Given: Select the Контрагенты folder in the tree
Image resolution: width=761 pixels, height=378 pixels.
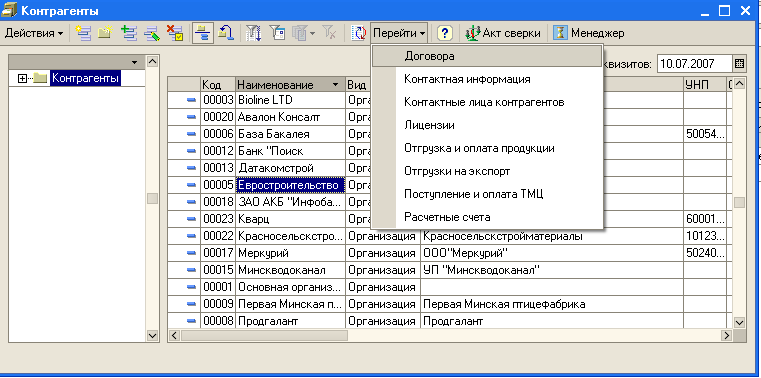Looking at the screenshot, I should click(x=85, y=78).
